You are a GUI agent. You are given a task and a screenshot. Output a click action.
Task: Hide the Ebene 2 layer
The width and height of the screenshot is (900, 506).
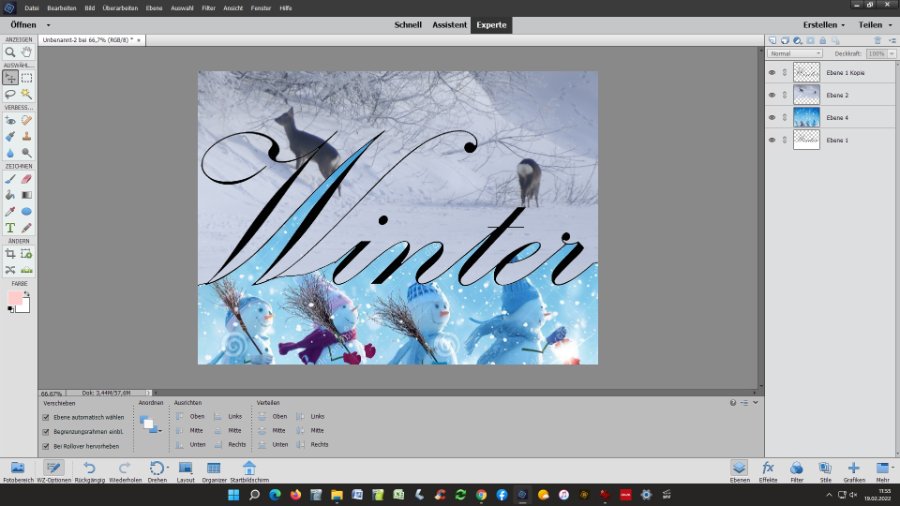[x=772, y=95]
